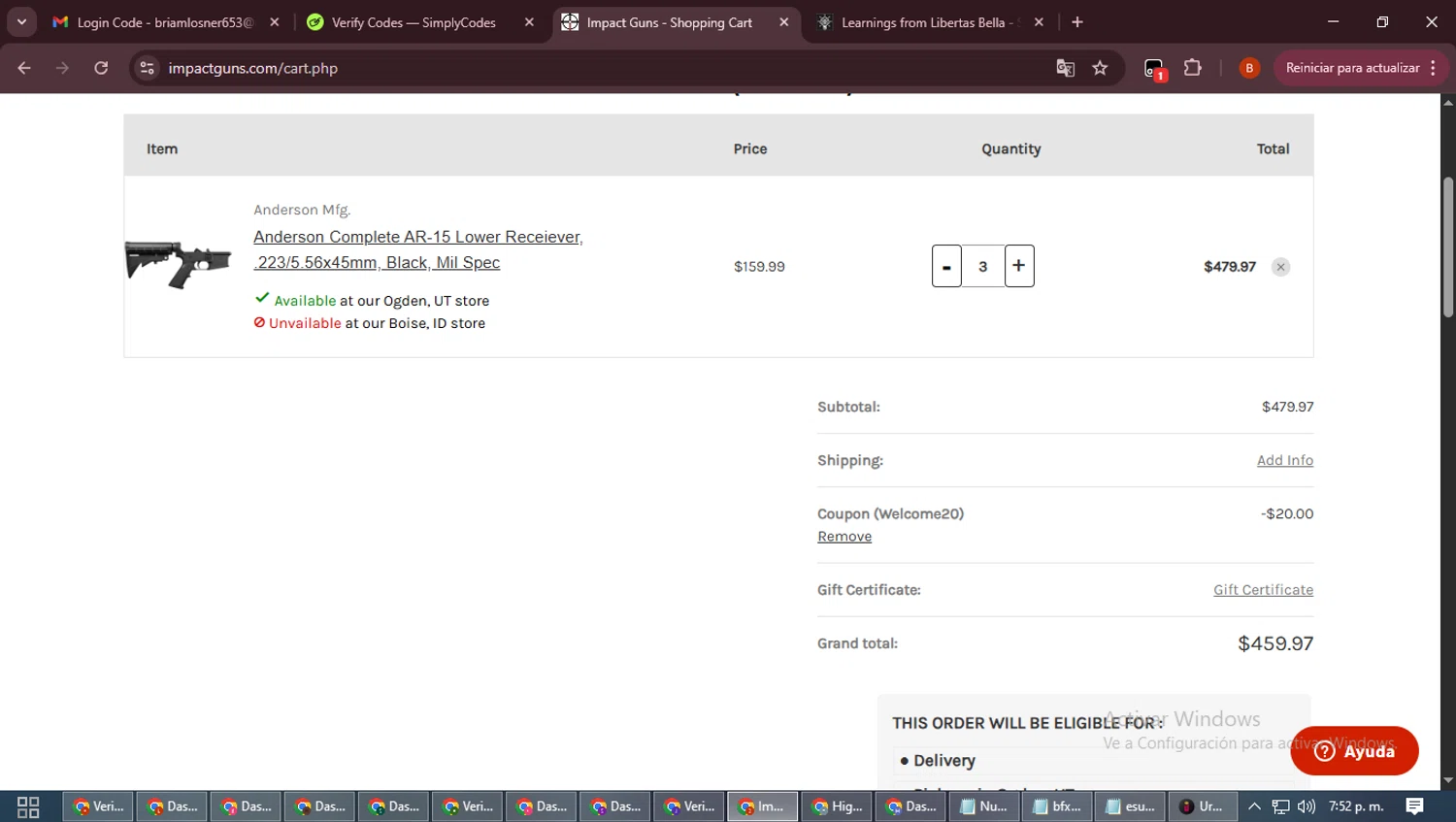
Task: Decrease quantity with the minus button
Action: tap(946, 266)
